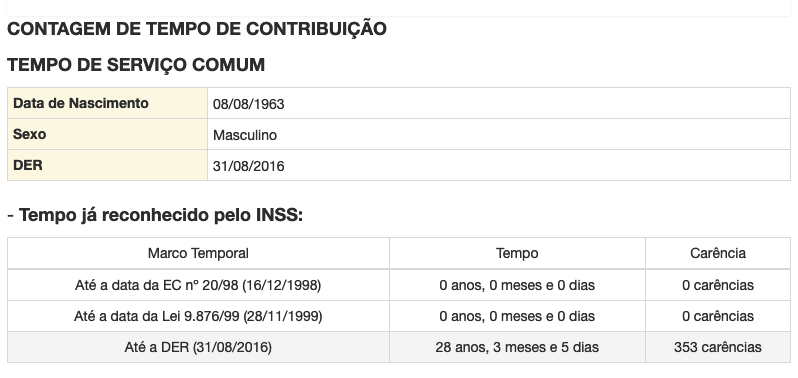Click the Tempo column header
Viewport: 798px width, 378px height.
pos(517,253)
